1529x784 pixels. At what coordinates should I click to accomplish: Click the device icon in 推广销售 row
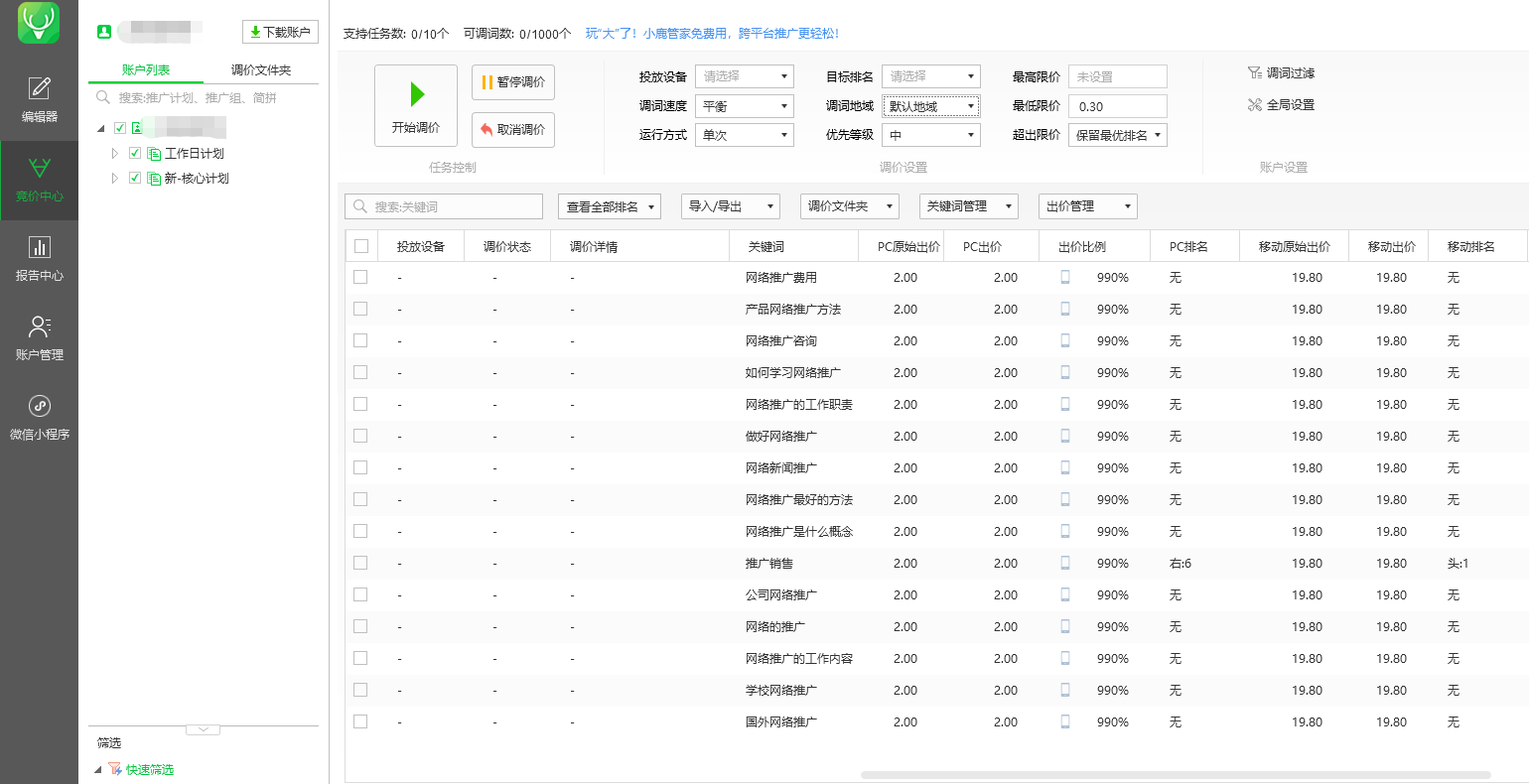[x=1065, y=564]
